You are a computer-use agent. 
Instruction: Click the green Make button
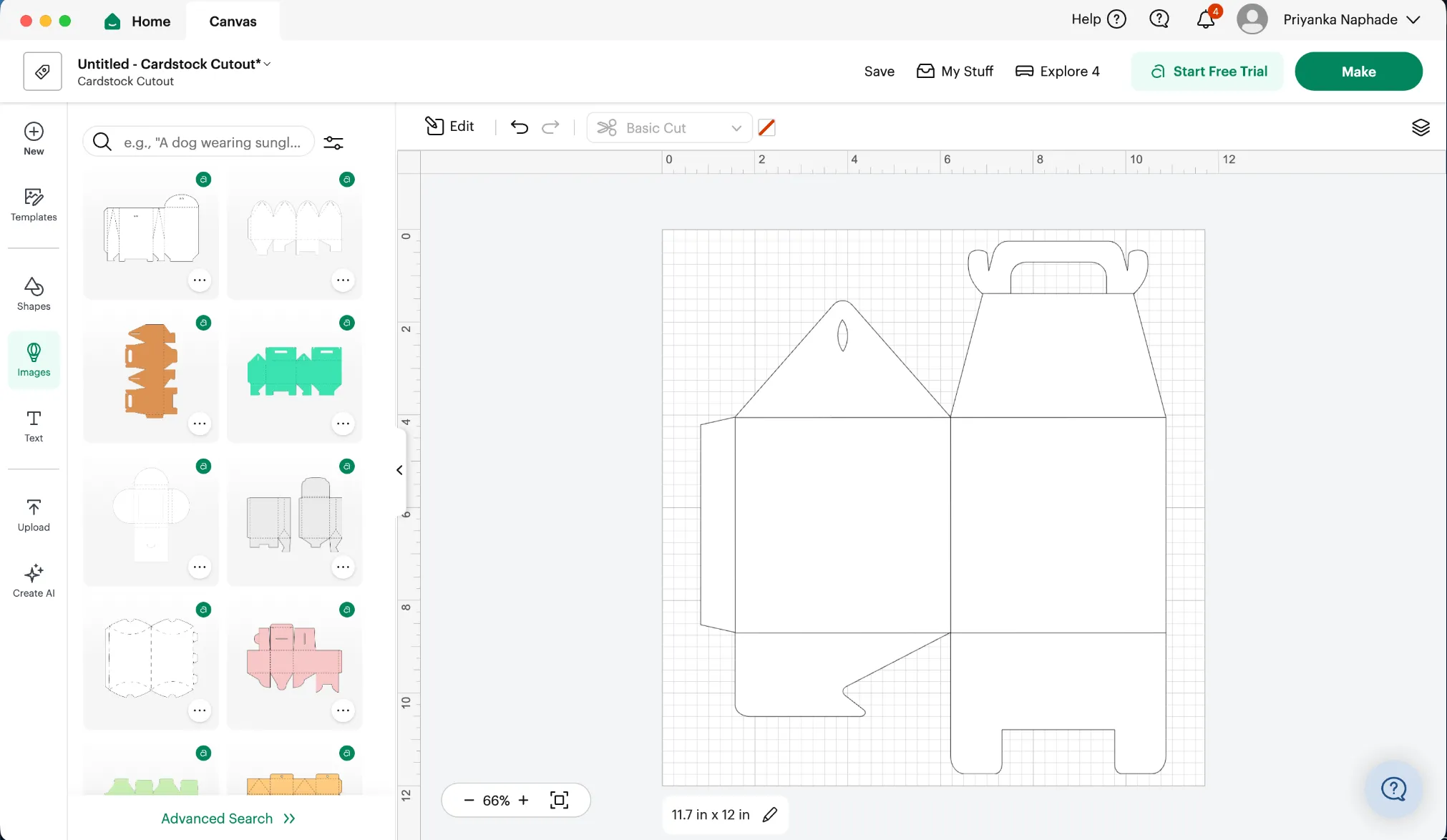(1358, 71)
